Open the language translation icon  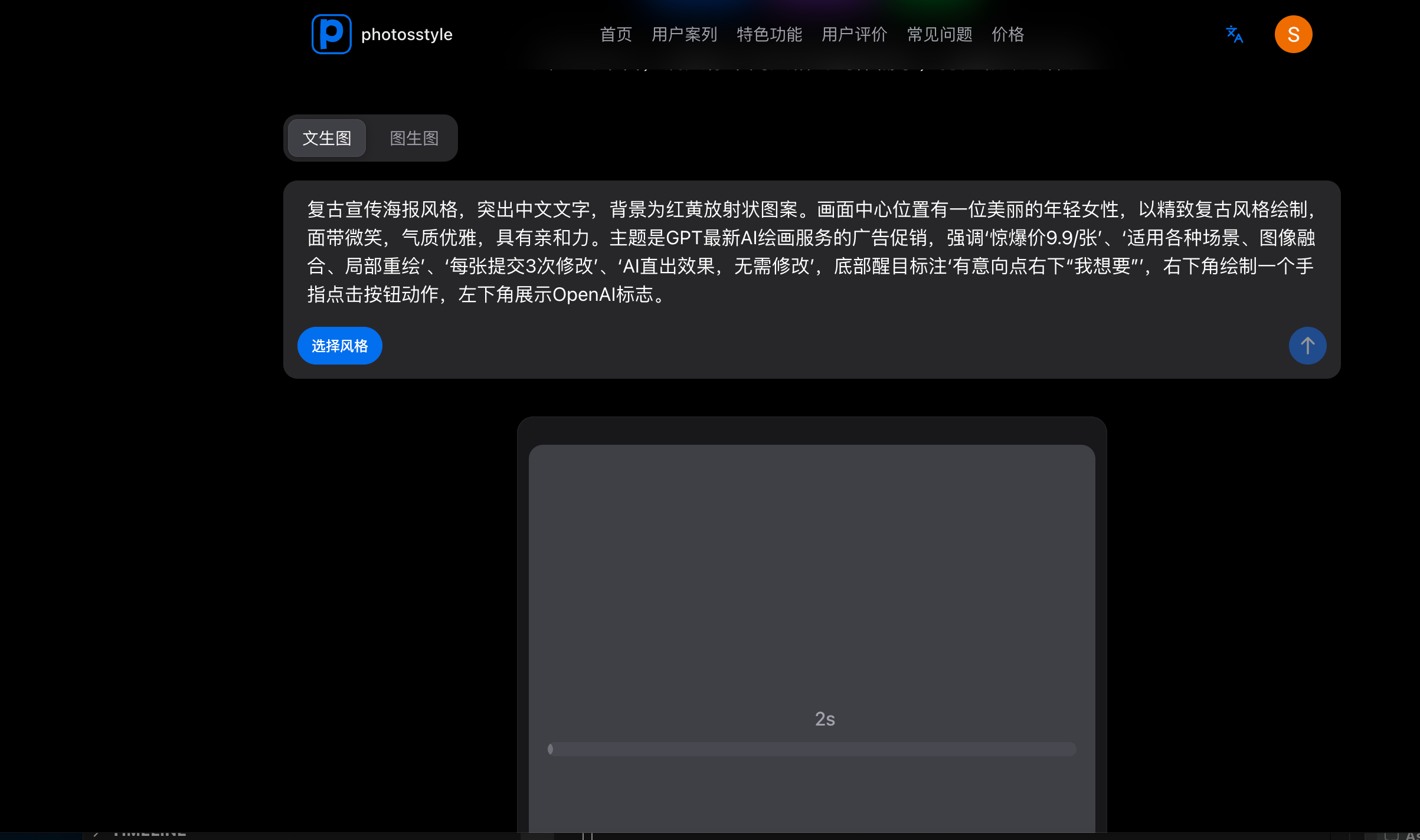pyautogui.click(x=1234, y=34)
